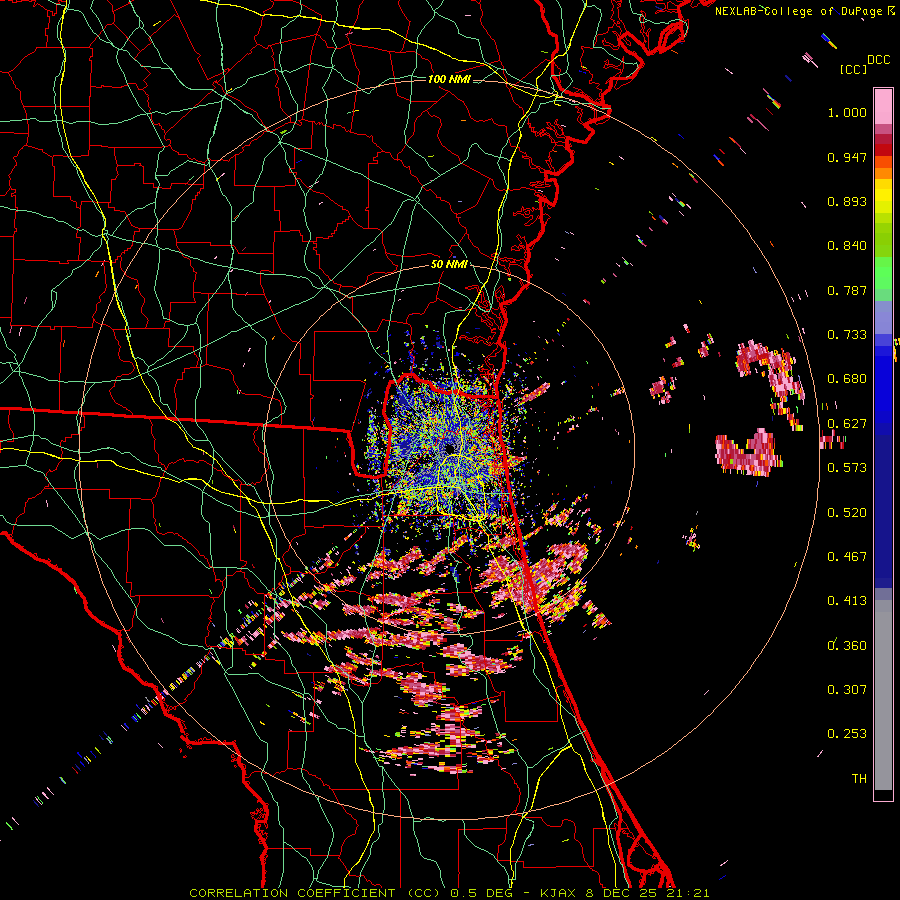Click the [CC] unit label
Image resolution: width=900 pixels, height=900 pixels.
(x=854, y=69)
